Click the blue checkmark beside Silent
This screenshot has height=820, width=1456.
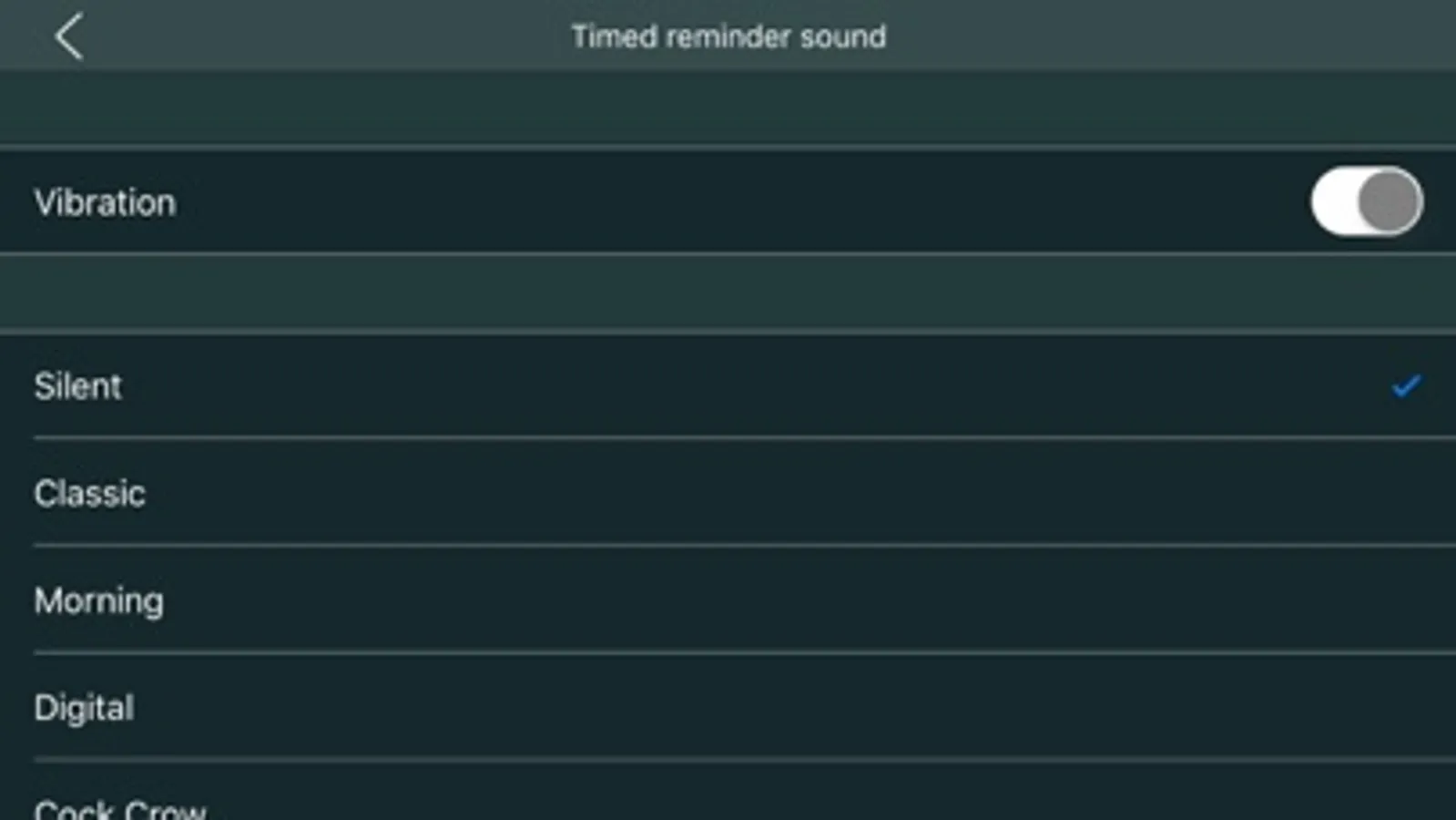[1406, 386]
